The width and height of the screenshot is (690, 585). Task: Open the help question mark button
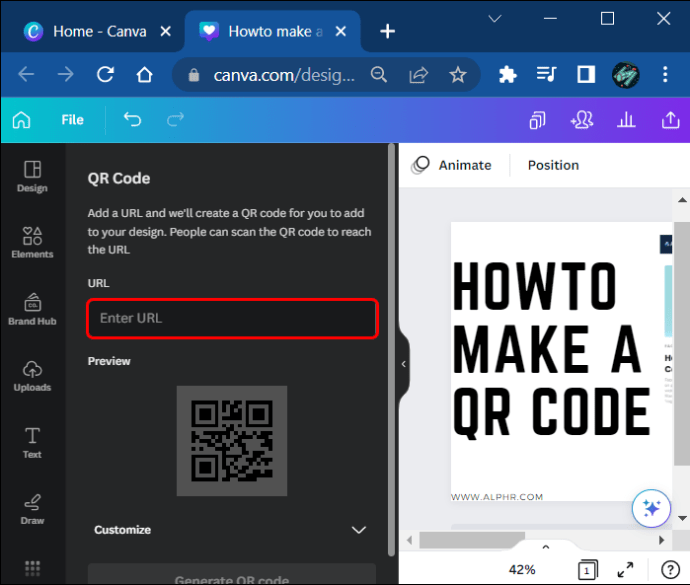[670, 570]
